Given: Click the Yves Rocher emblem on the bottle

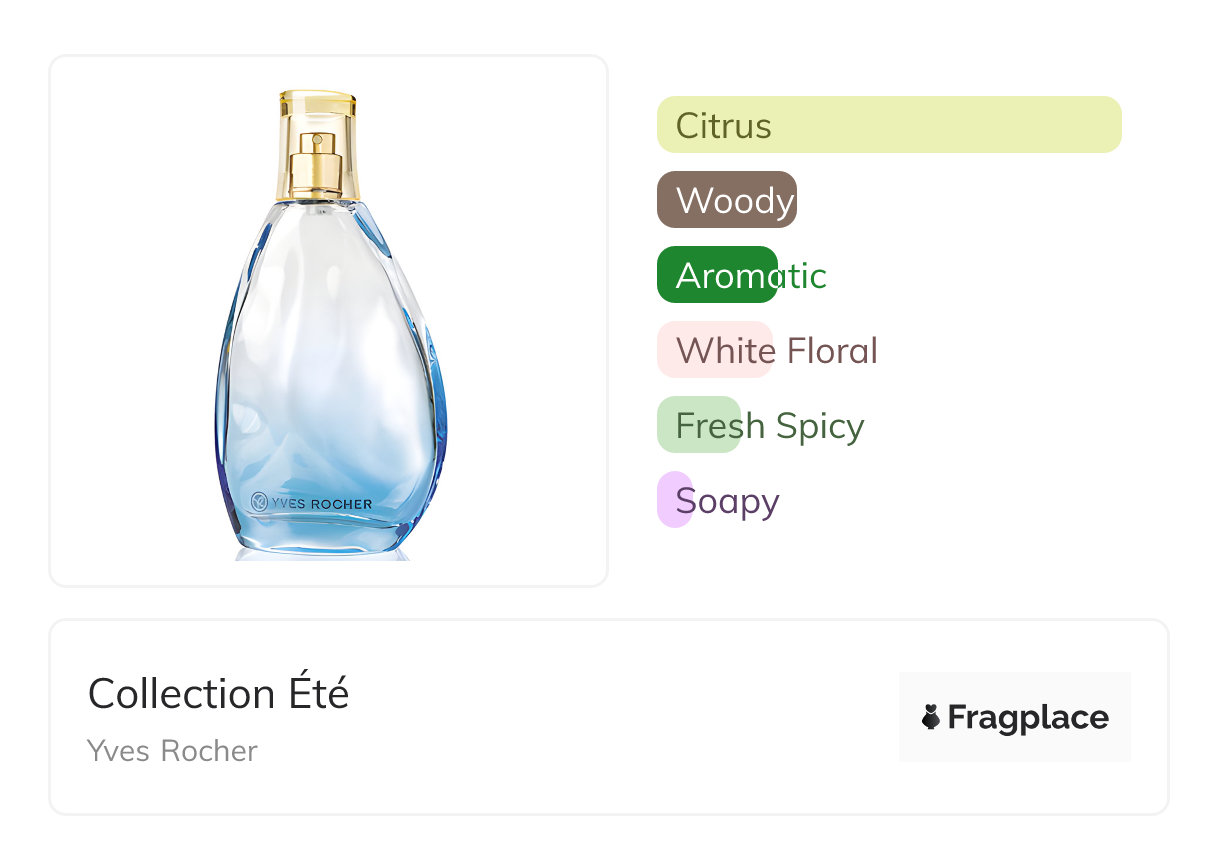Looking at the screenshot, I should click(x=257, y=503).
